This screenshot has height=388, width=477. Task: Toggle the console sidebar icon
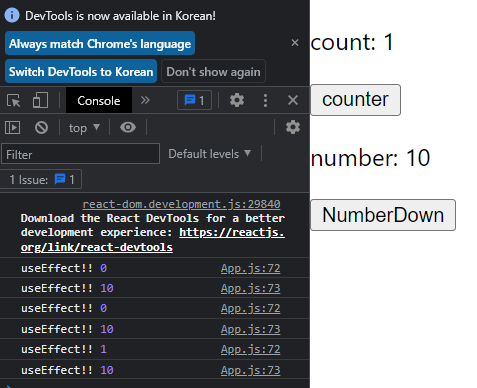[x=13, y=128]
